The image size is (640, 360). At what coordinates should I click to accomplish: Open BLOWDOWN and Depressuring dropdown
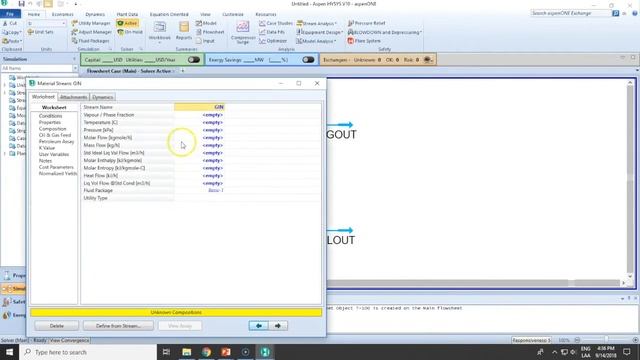point(384,32)
